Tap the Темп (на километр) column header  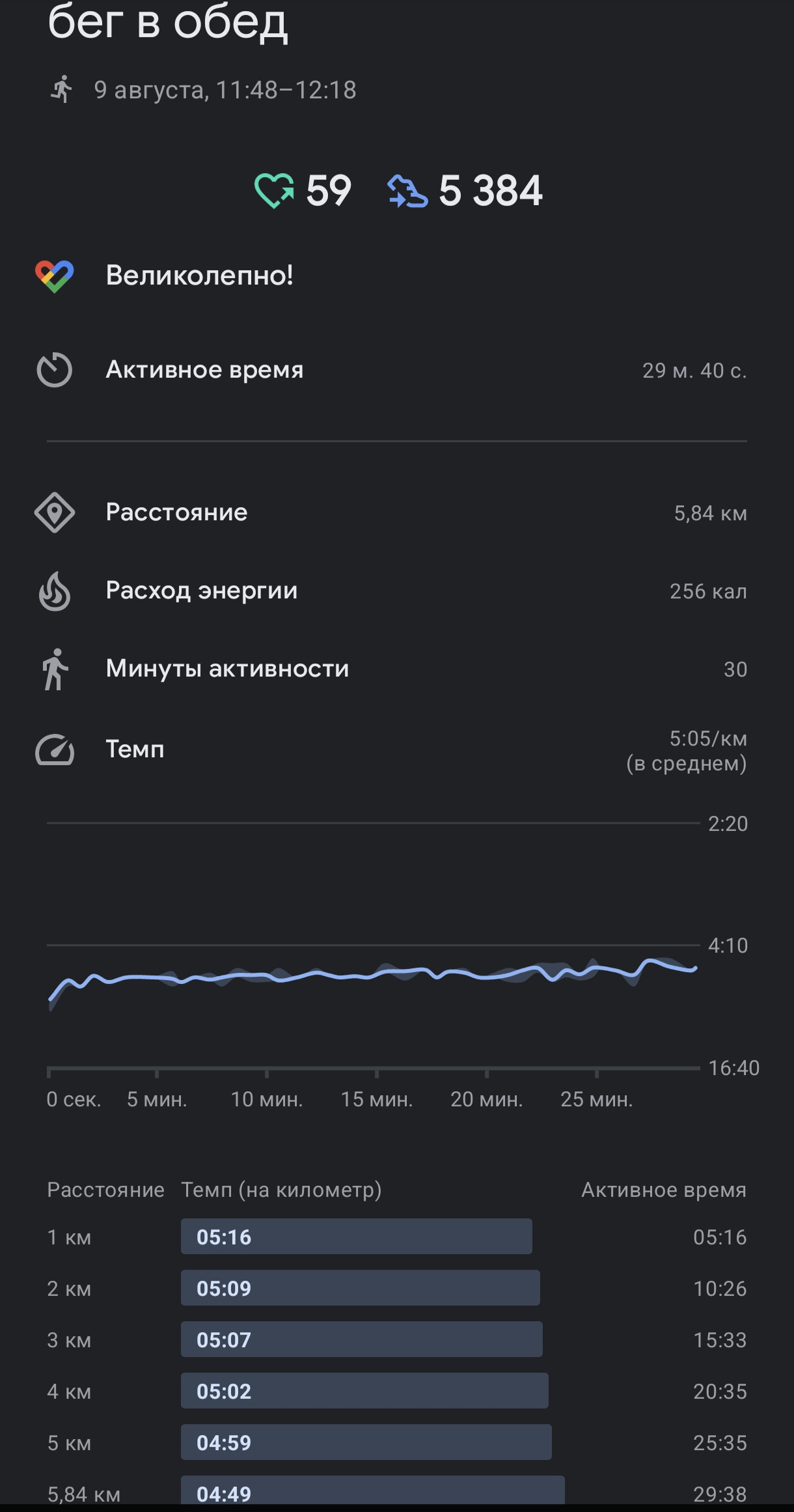pos(281,1190)
